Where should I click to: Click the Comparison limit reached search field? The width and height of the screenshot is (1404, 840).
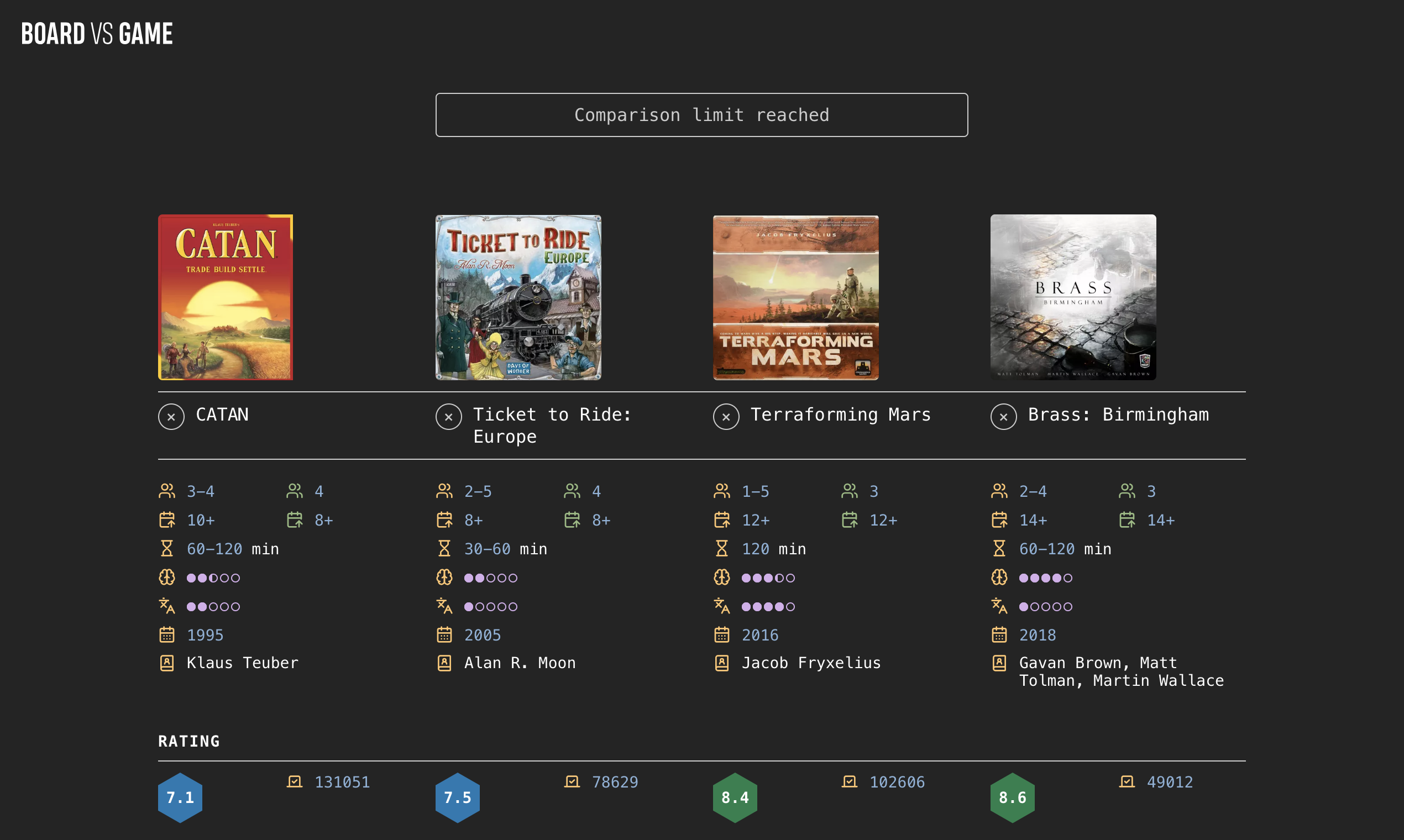[x=701, y=115]
